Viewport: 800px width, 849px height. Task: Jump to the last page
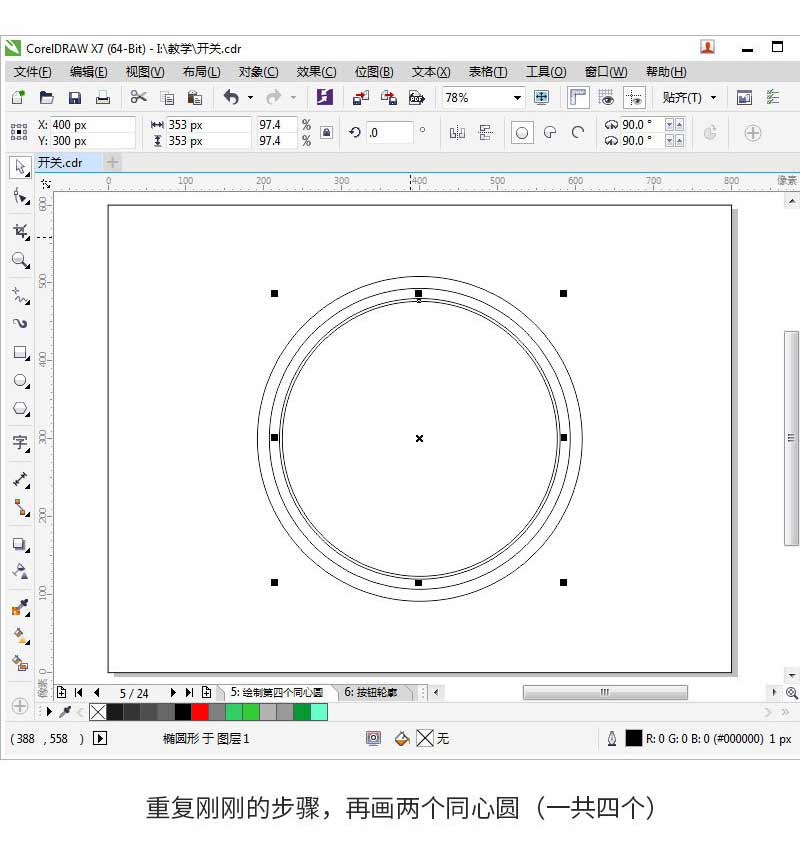[189, 693]
